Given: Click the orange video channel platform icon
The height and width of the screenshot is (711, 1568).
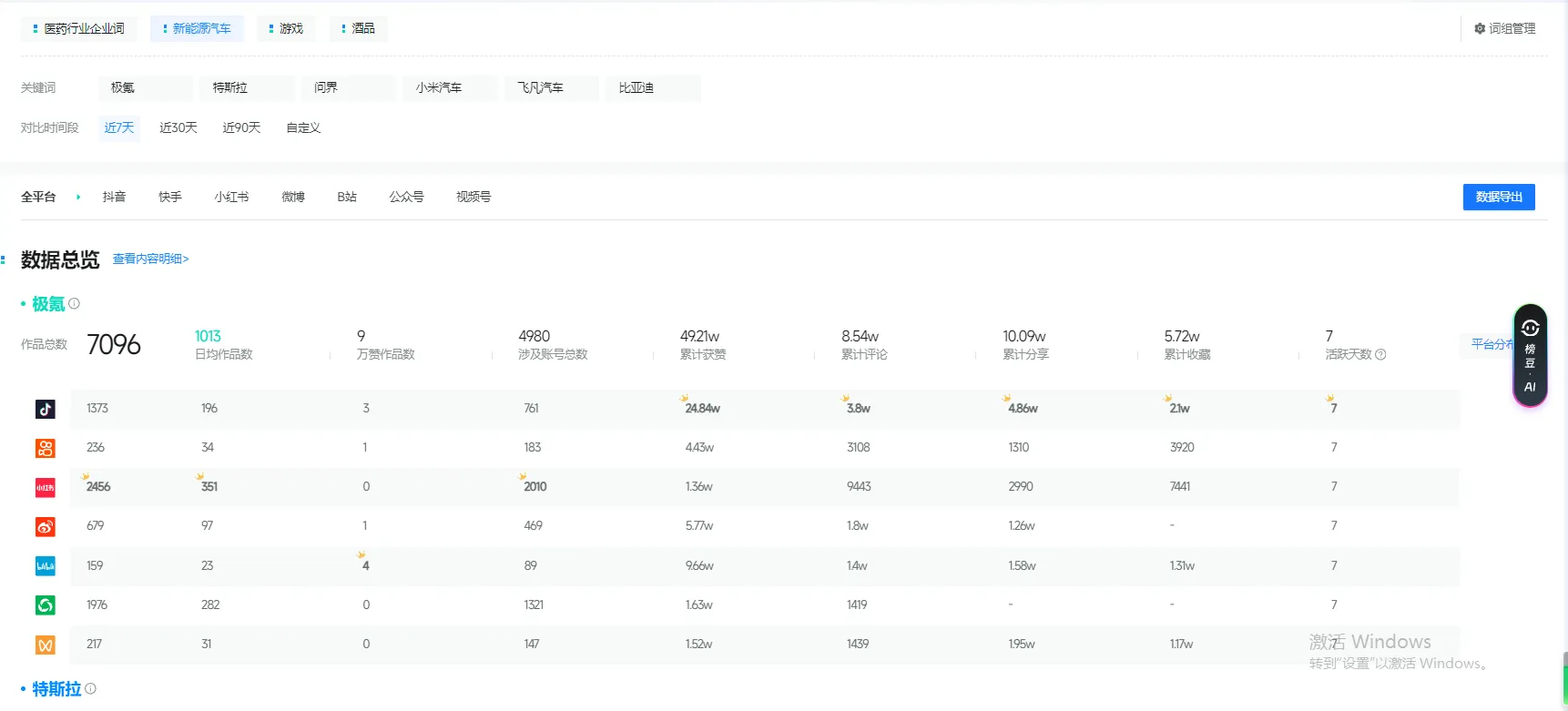Looking at the screenshot, I should click(x=46, y=645).
